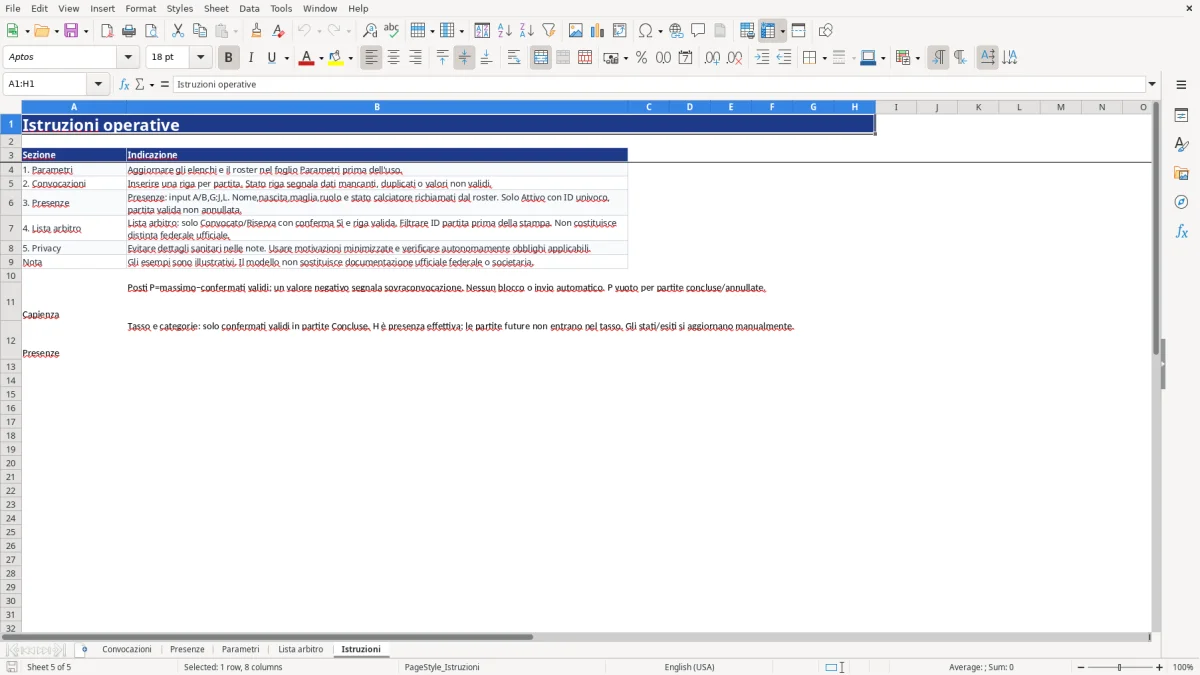Insert a chart

tap(598, 31)
